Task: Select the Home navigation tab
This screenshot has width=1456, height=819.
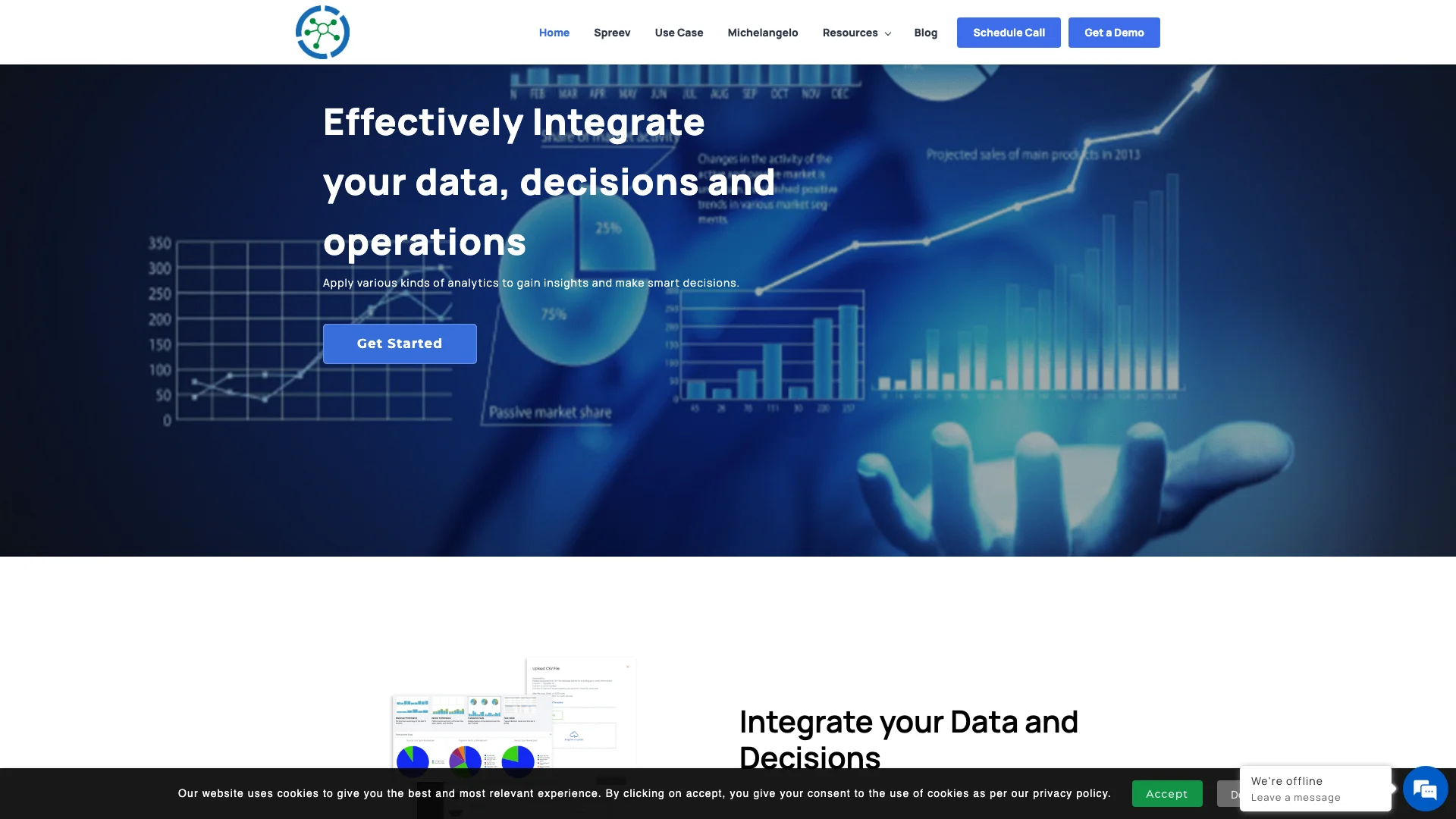Action: coord(554,32)
